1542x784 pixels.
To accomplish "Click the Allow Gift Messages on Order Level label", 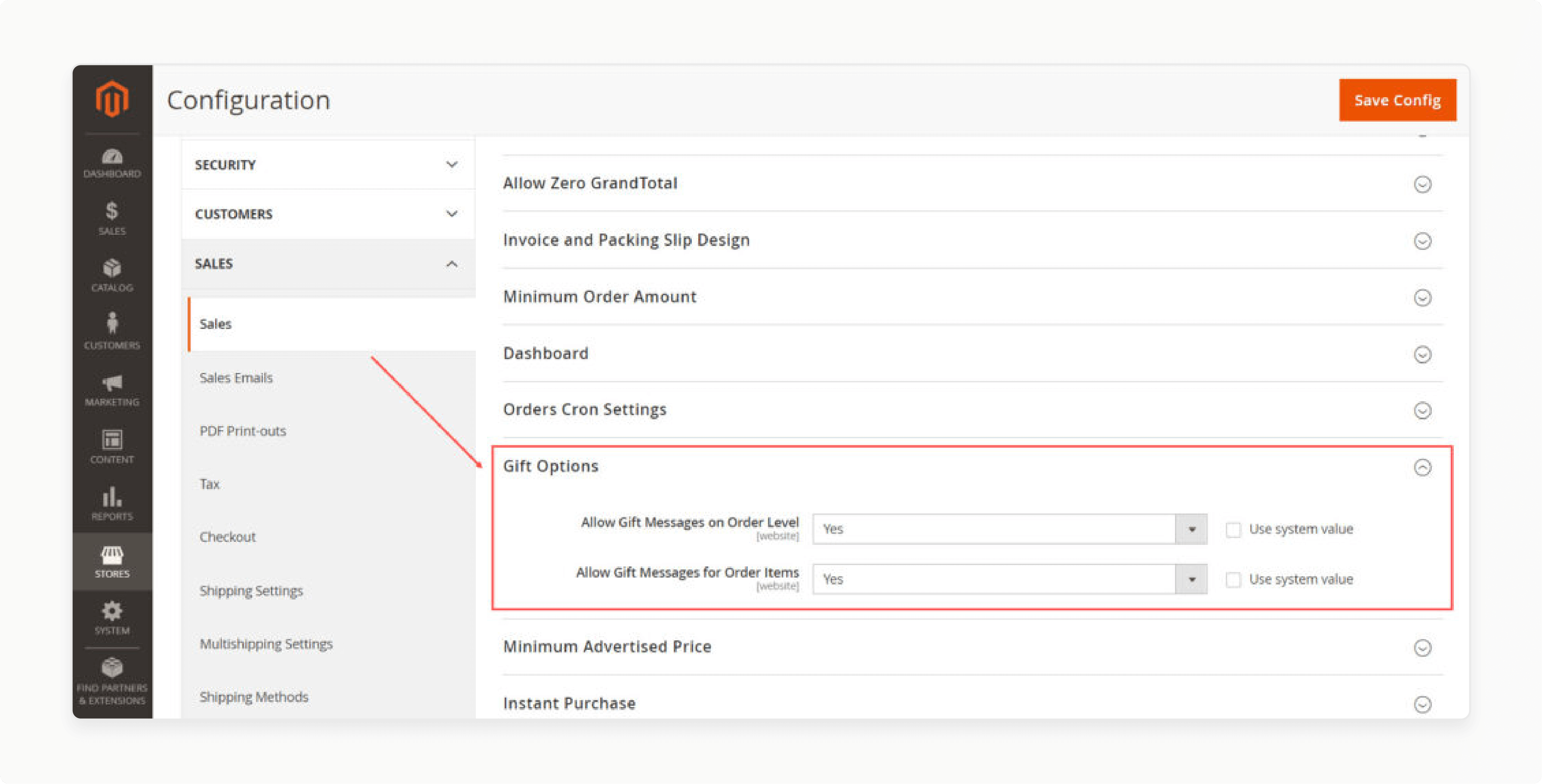I will (x=690, y=523).
